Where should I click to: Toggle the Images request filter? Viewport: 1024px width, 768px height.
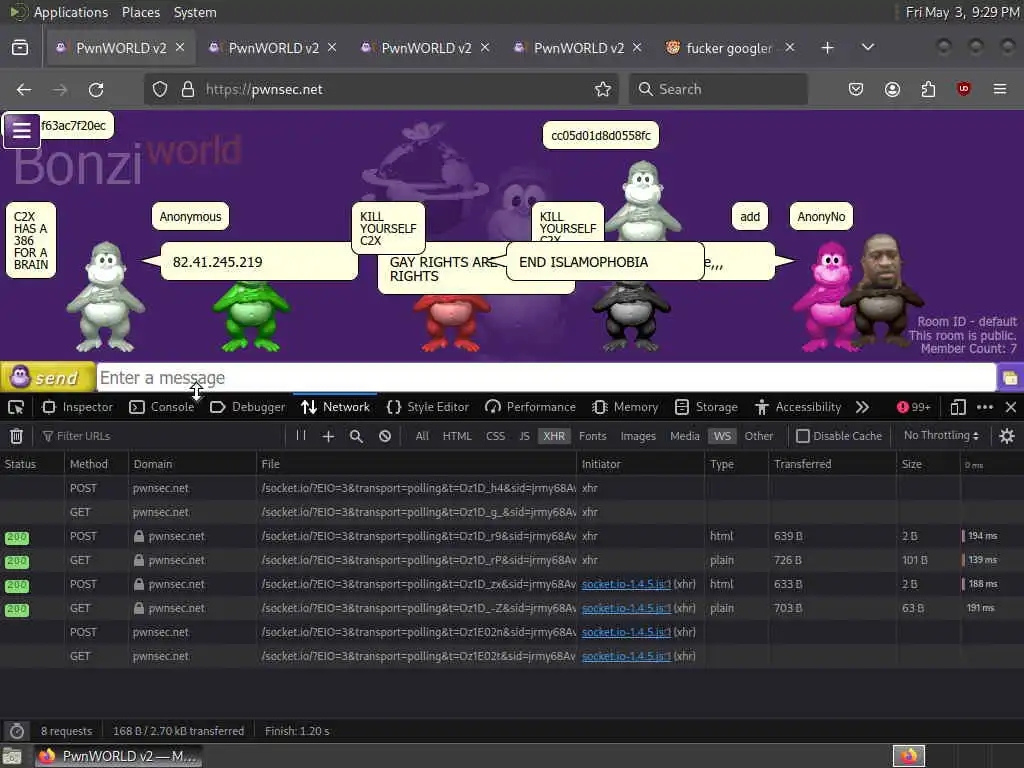click(x=637, y=436)
